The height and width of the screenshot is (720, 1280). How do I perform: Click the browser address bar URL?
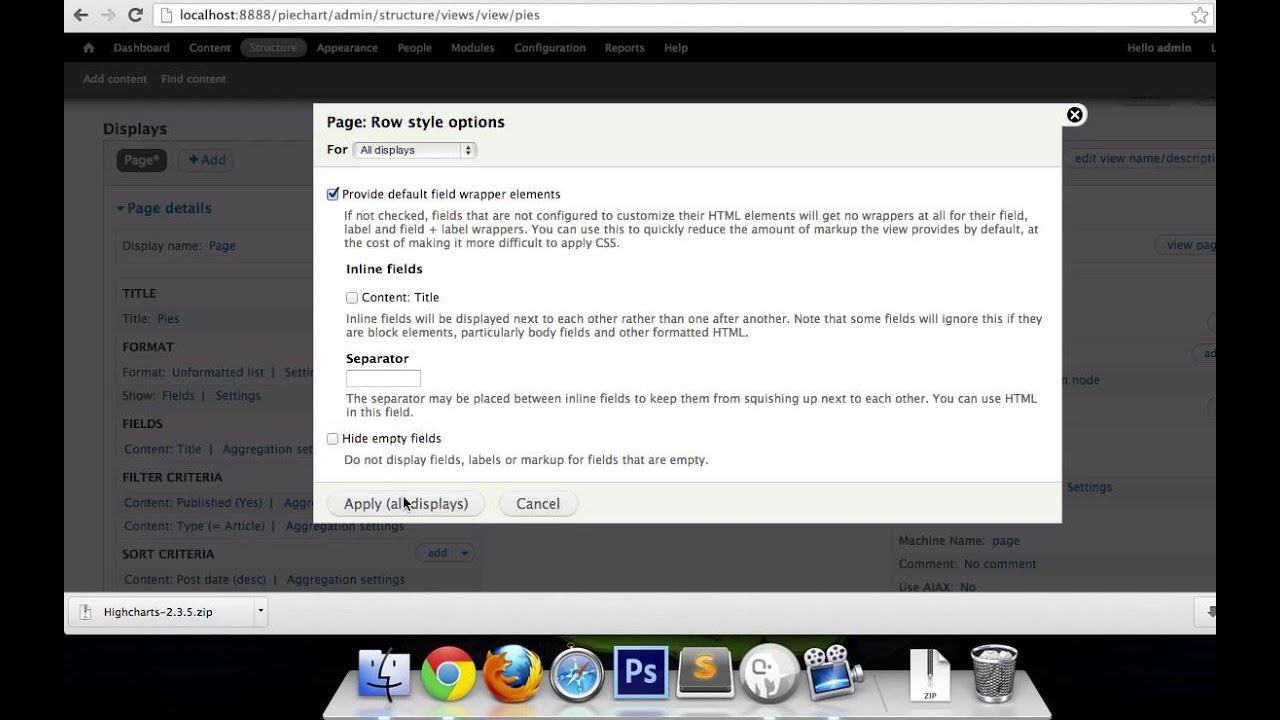[360, 15]
